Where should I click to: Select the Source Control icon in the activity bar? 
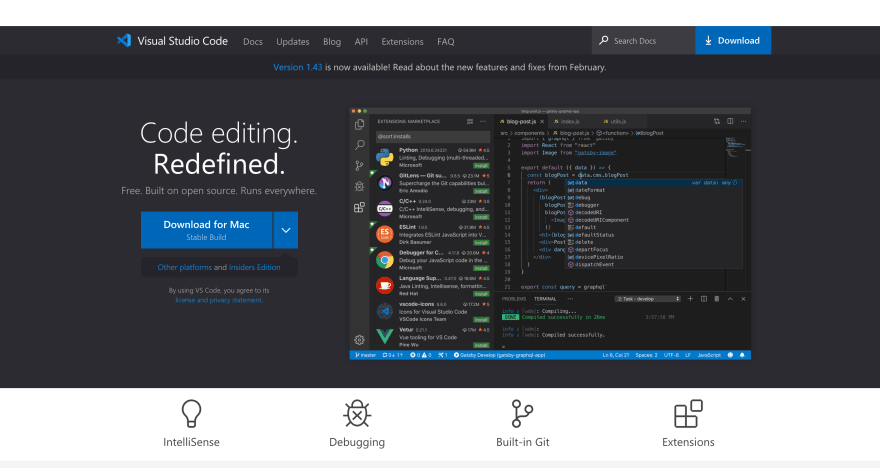point(360,166)
